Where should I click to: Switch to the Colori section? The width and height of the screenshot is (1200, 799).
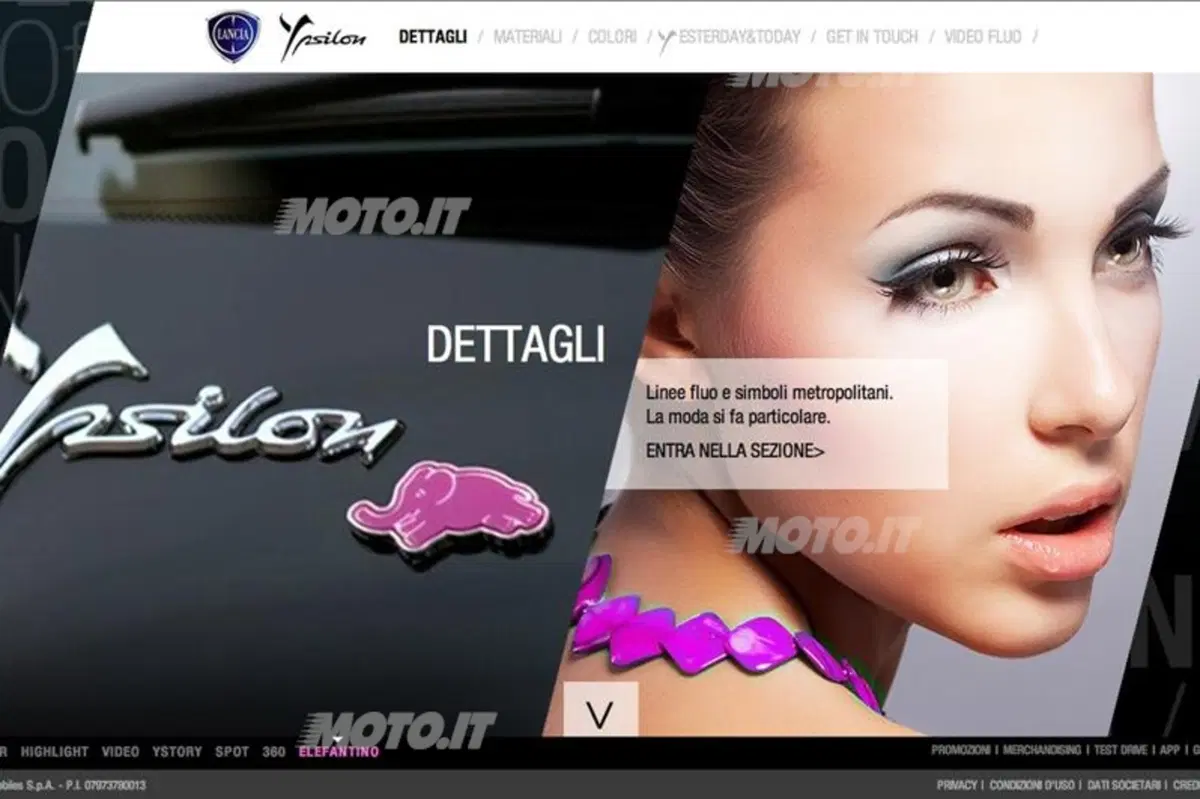click(612, 37)
